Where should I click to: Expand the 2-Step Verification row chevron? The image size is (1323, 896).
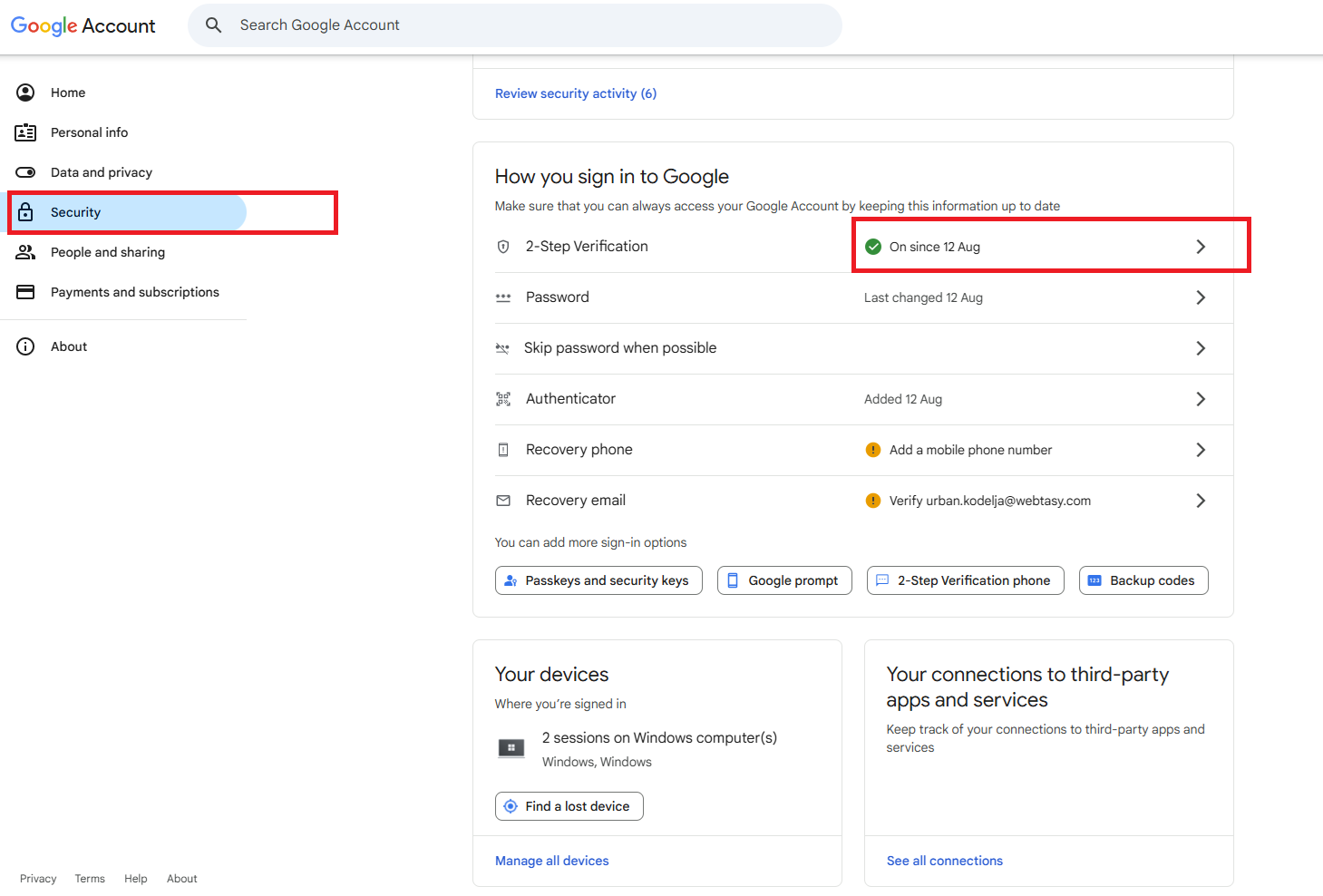(1201, 247)
